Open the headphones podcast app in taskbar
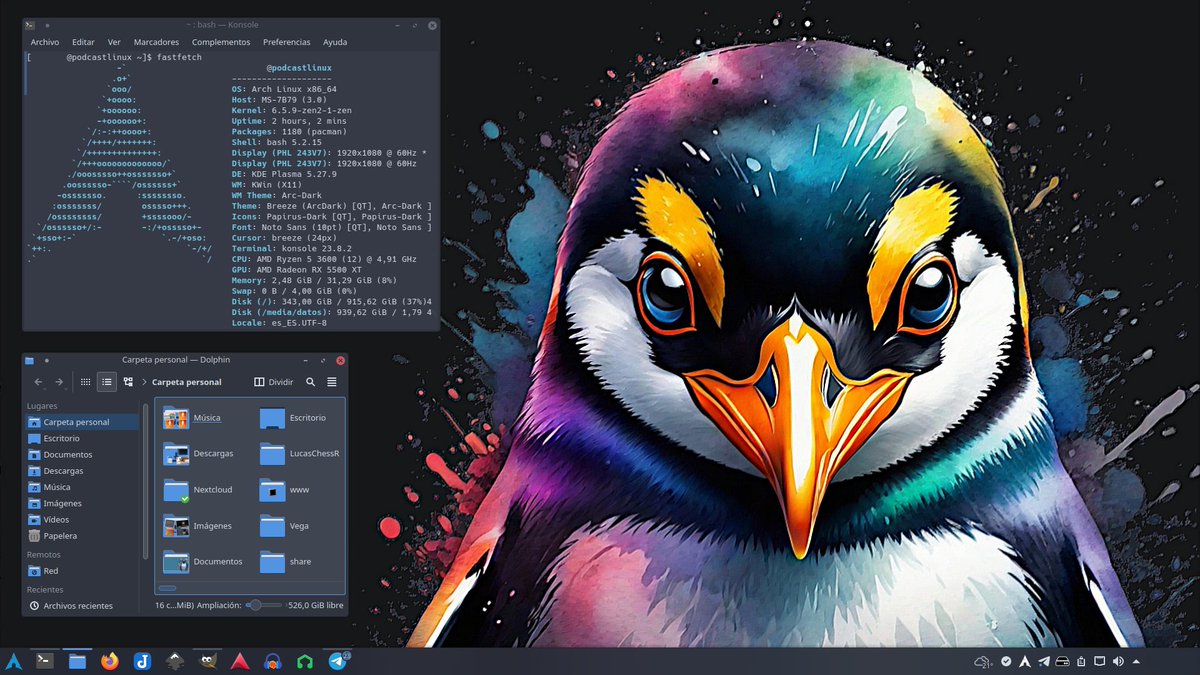Viewport: 1200px width, 675px height. (271, 660)
